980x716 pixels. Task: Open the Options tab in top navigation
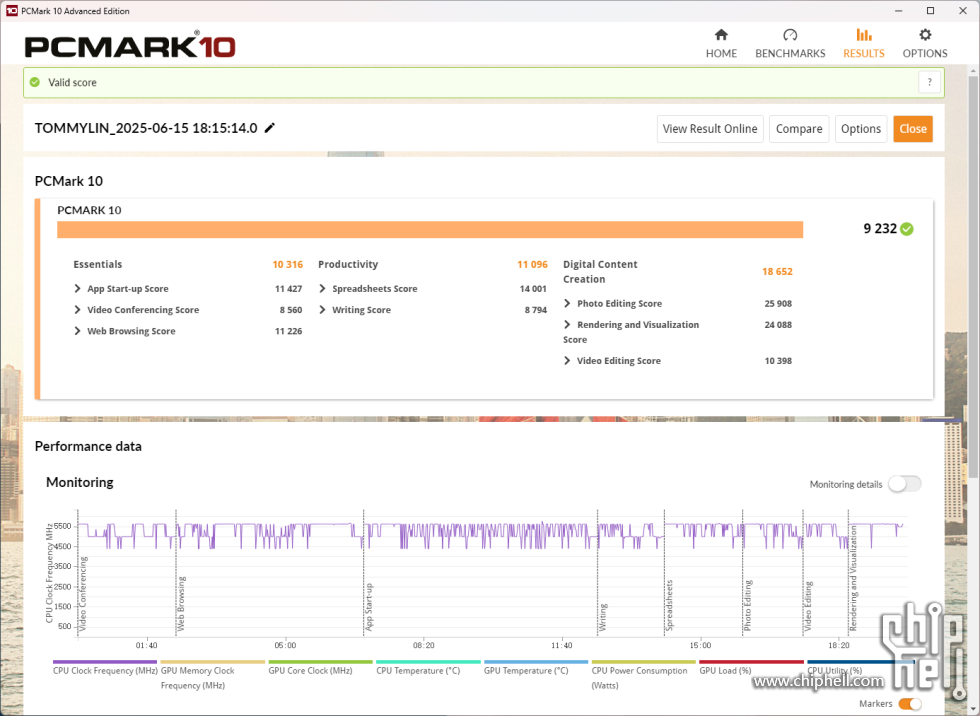click(925, 43)
